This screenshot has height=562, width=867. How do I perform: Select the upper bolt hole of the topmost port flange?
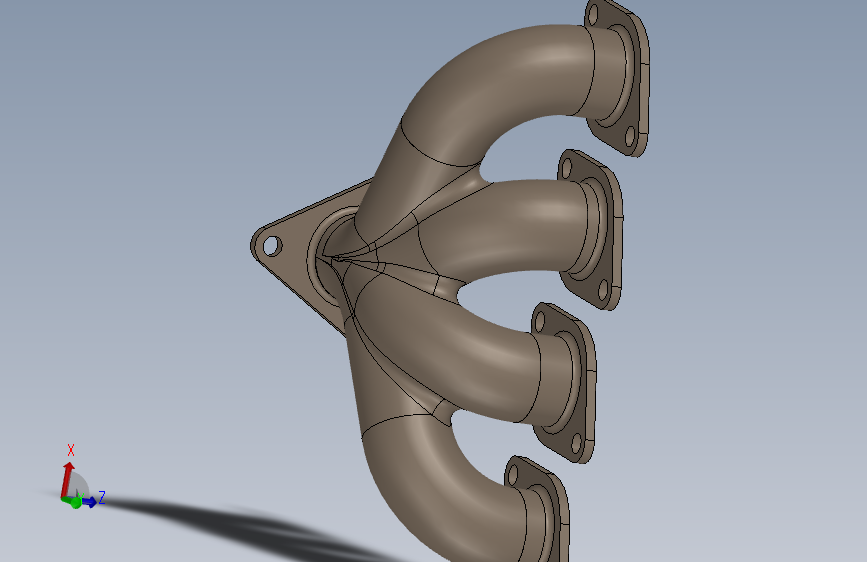(x=592, y=15)
